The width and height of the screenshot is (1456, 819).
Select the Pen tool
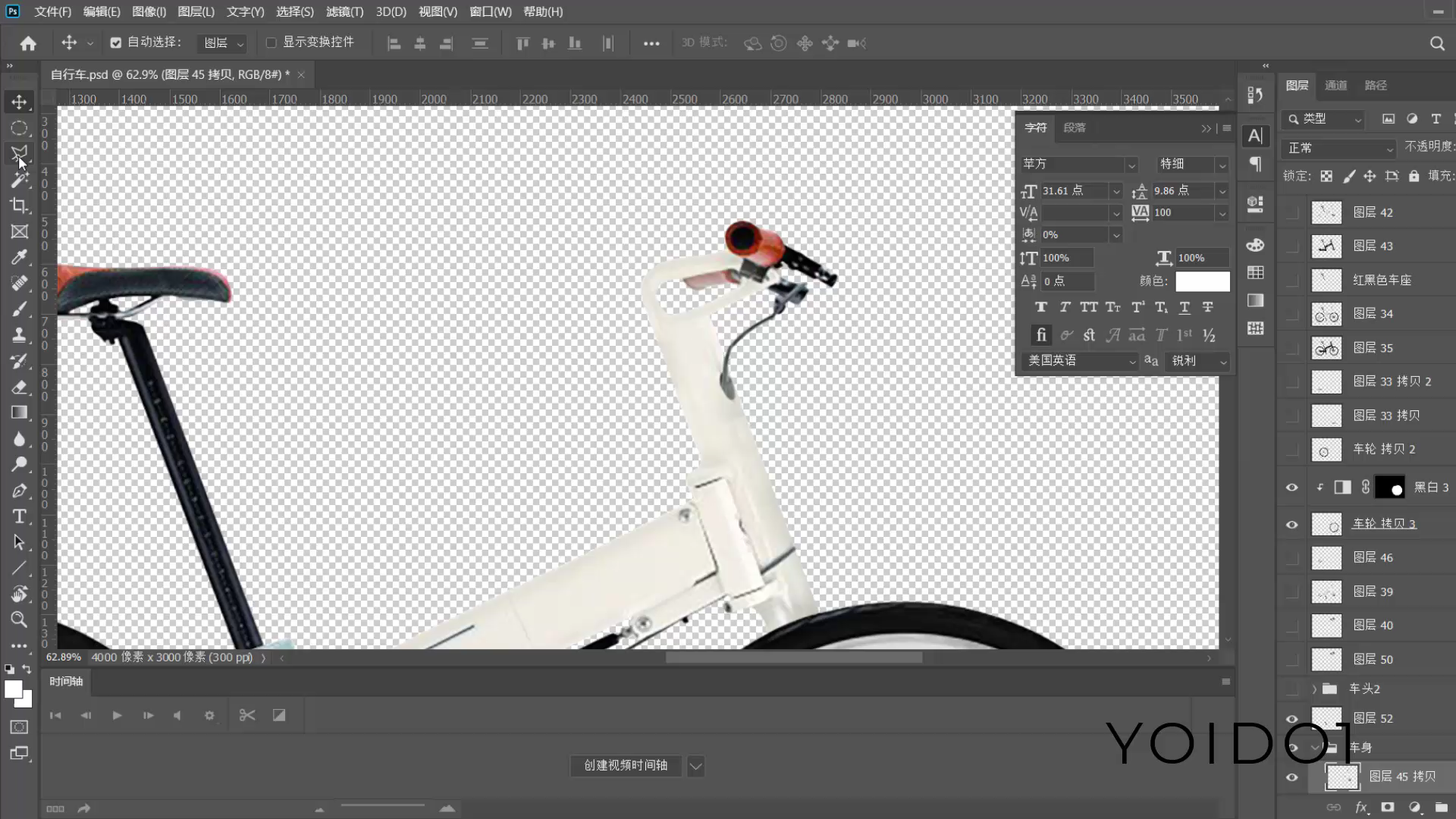(x=19, y=491)
